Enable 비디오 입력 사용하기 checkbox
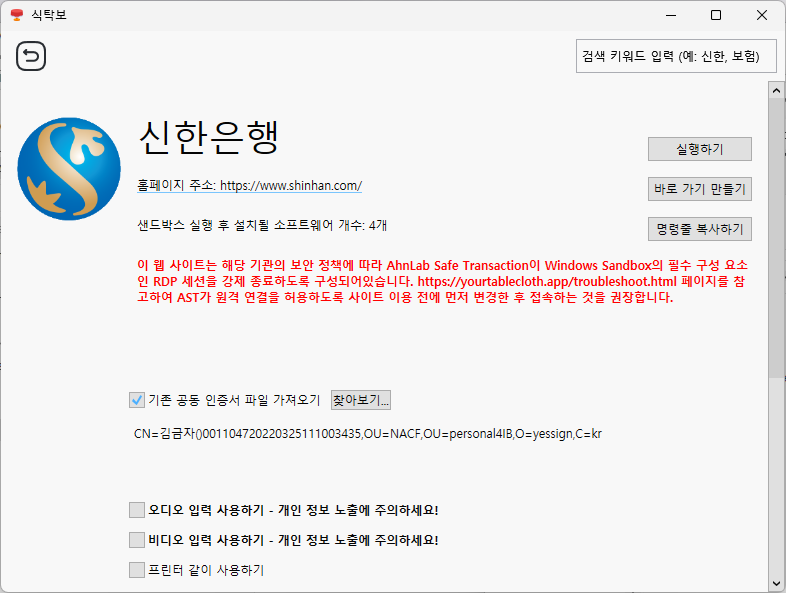786x593 pixels. (x=137, y=540)
